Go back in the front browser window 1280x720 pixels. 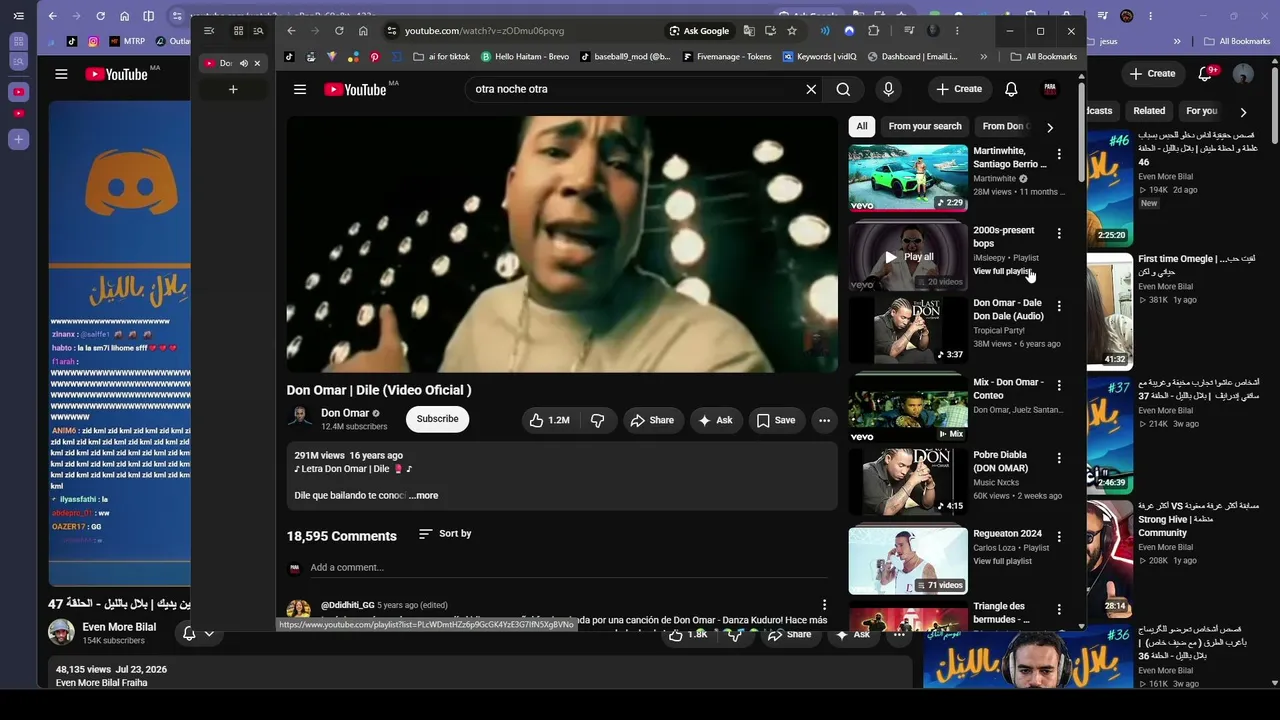click(x=291, y=31)
